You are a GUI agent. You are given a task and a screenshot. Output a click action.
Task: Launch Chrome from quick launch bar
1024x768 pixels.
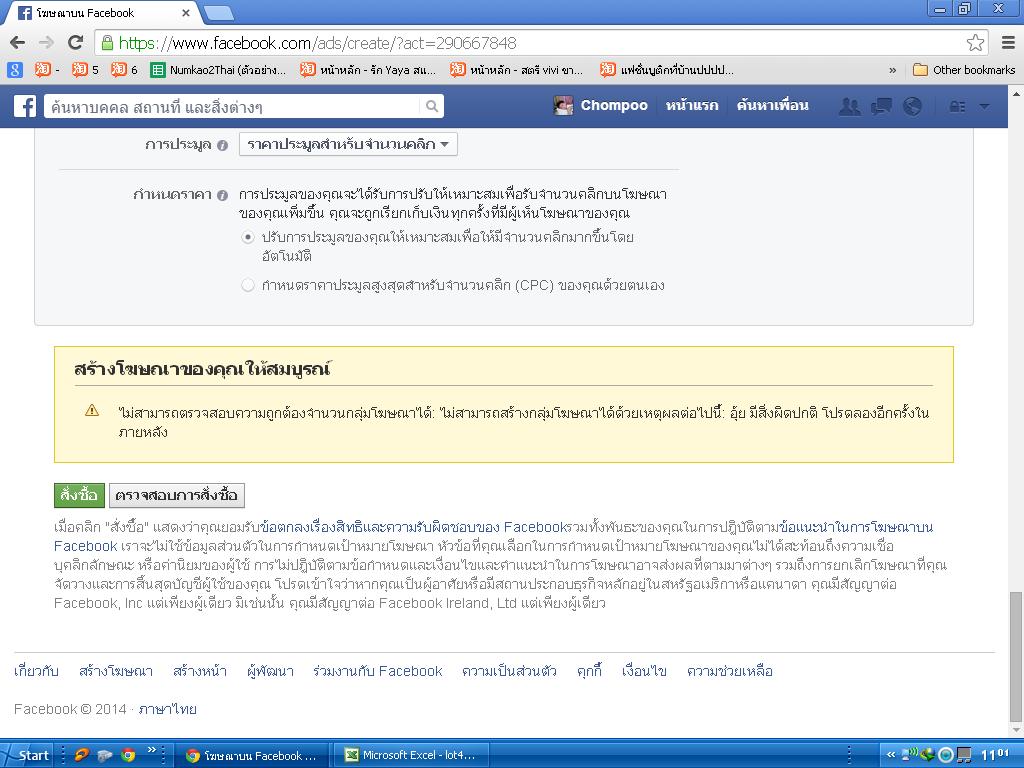(x=129, y=756)
